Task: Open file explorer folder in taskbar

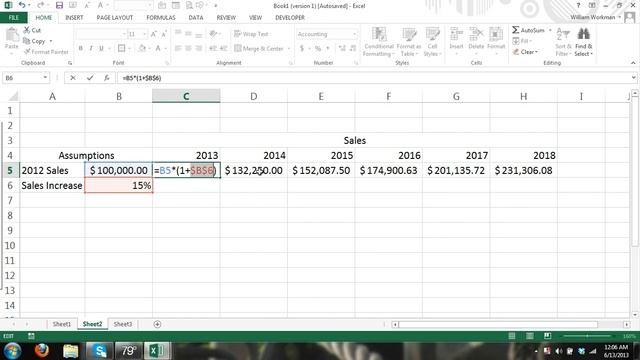Action: [x=71, y=351]
